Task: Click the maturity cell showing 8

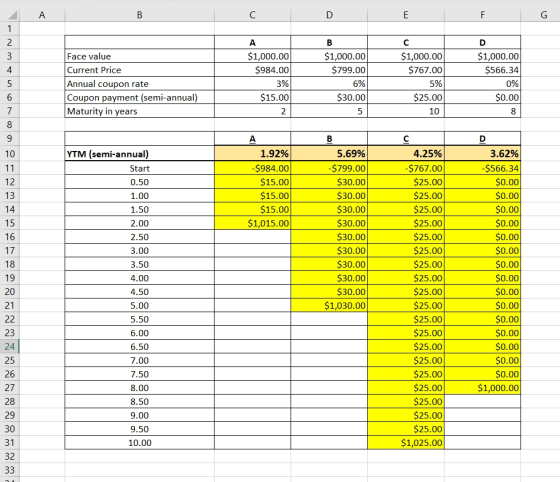Action: tap(482, 111)
